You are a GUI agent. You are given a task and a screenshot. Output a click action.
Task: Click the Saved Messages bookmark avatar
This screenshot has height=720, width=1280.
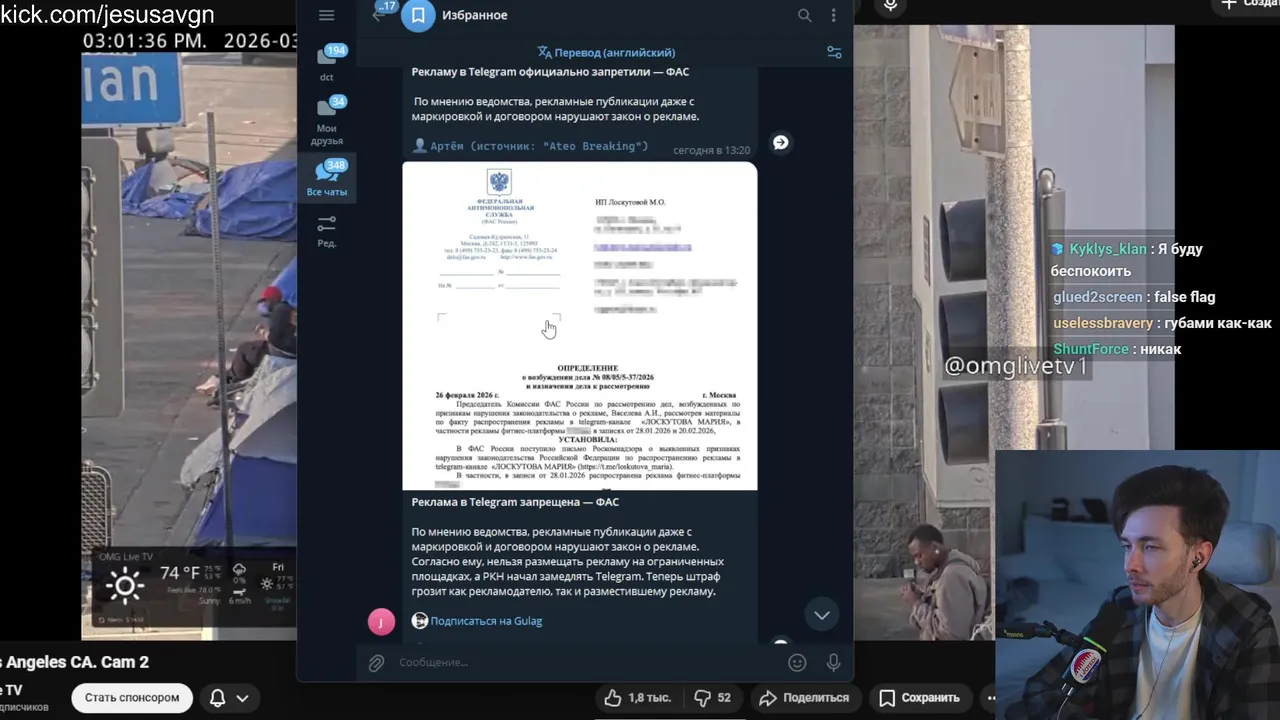(x=418, y=15)
